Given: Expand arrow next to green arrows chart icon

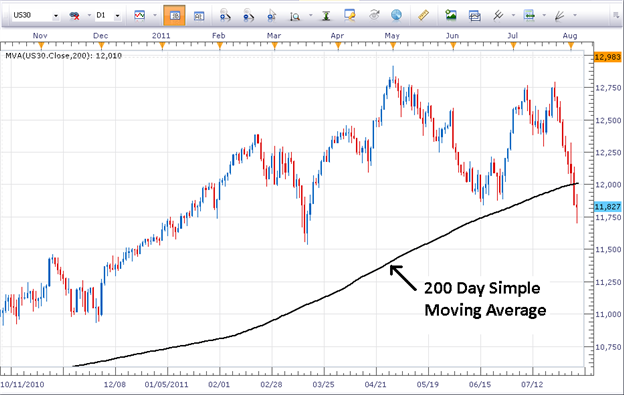Looking at the screenshot, I should [x=544, y=16].
